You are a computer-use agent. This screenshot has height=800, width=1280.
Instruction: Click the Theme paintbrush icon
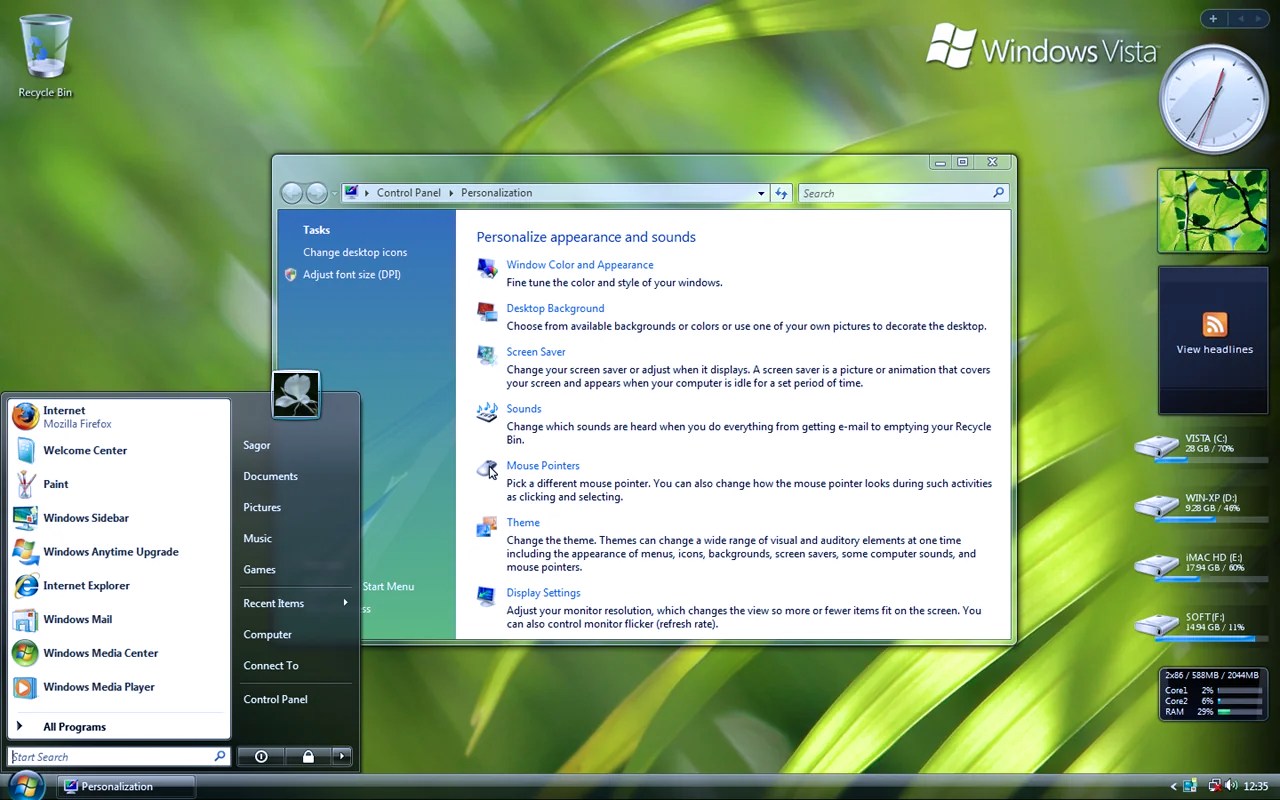point(487,525)
